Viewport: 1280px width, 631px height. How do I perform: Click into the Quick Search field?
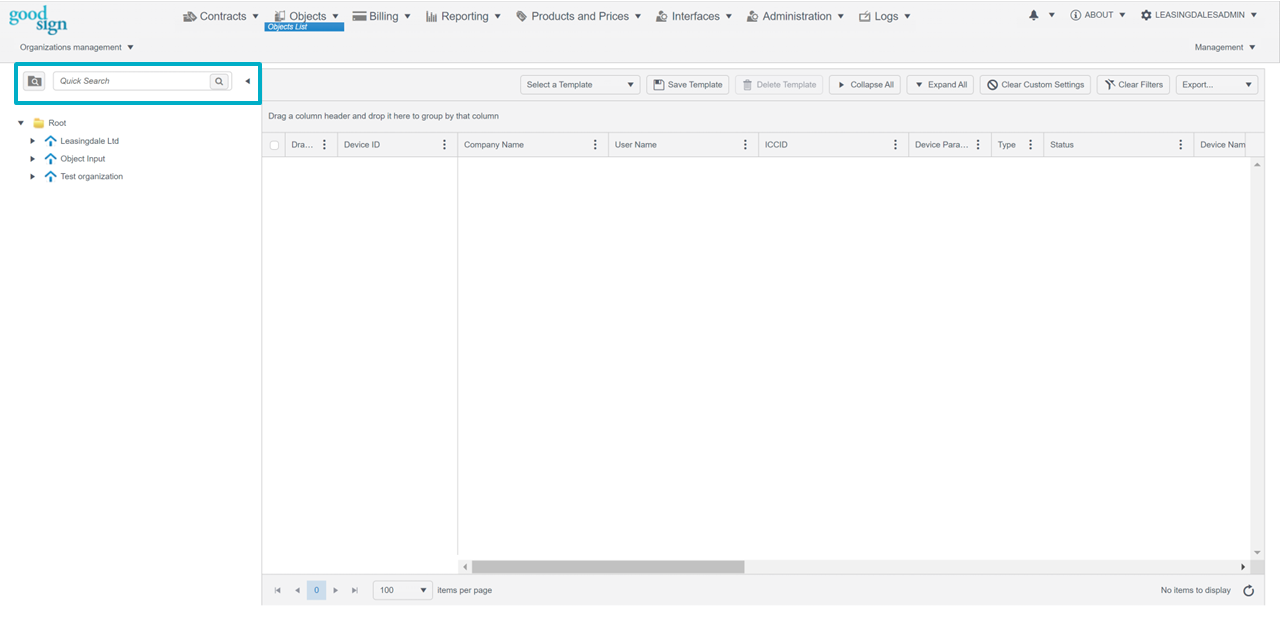(131, 81)
